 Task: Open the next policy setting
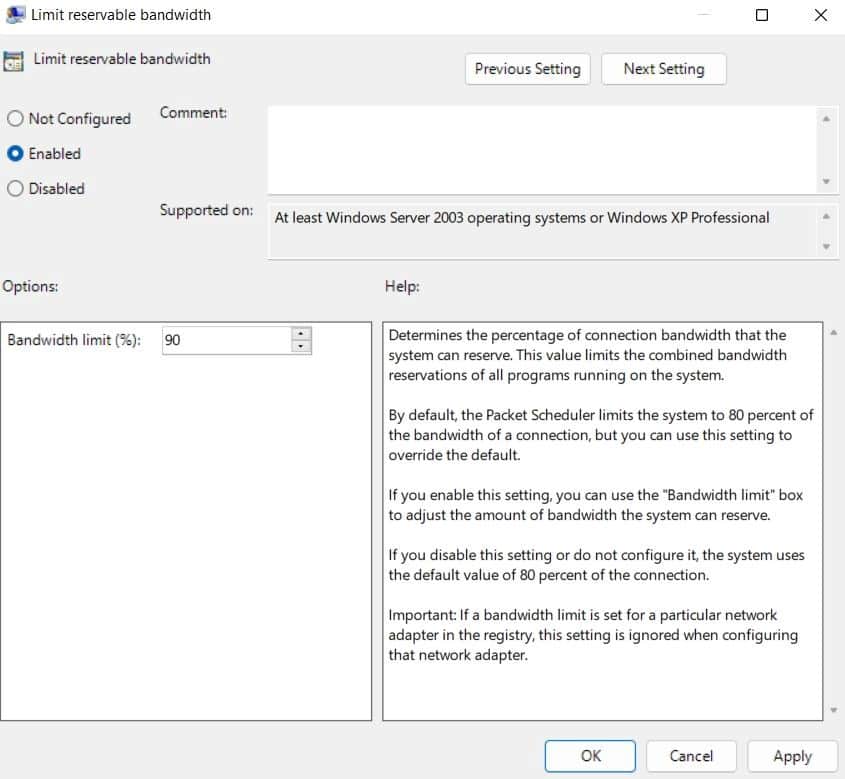(663, 69)
